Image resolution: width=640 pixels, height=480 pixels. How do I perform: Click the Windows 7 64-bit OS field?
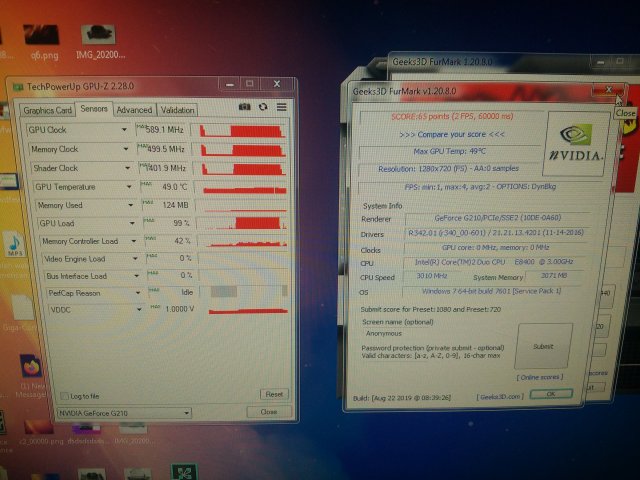(x=491, y=291)
